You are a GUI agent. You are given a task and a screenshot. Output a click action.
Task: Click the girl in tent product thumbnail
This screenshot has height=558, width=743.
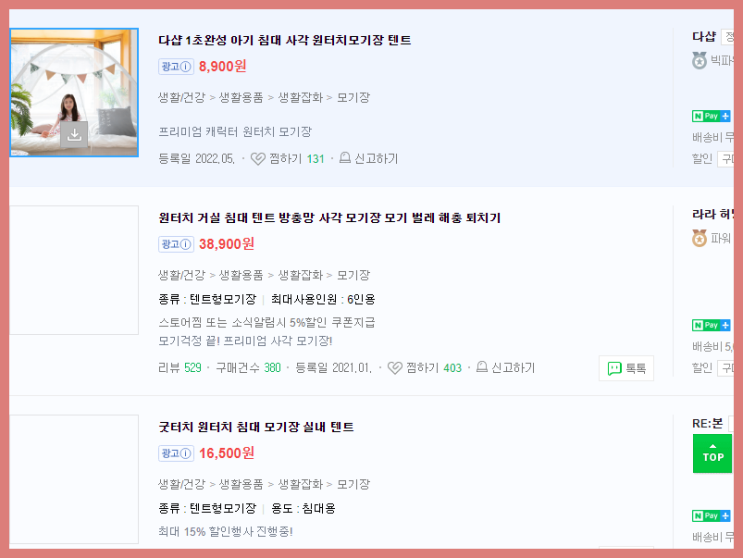74,92
